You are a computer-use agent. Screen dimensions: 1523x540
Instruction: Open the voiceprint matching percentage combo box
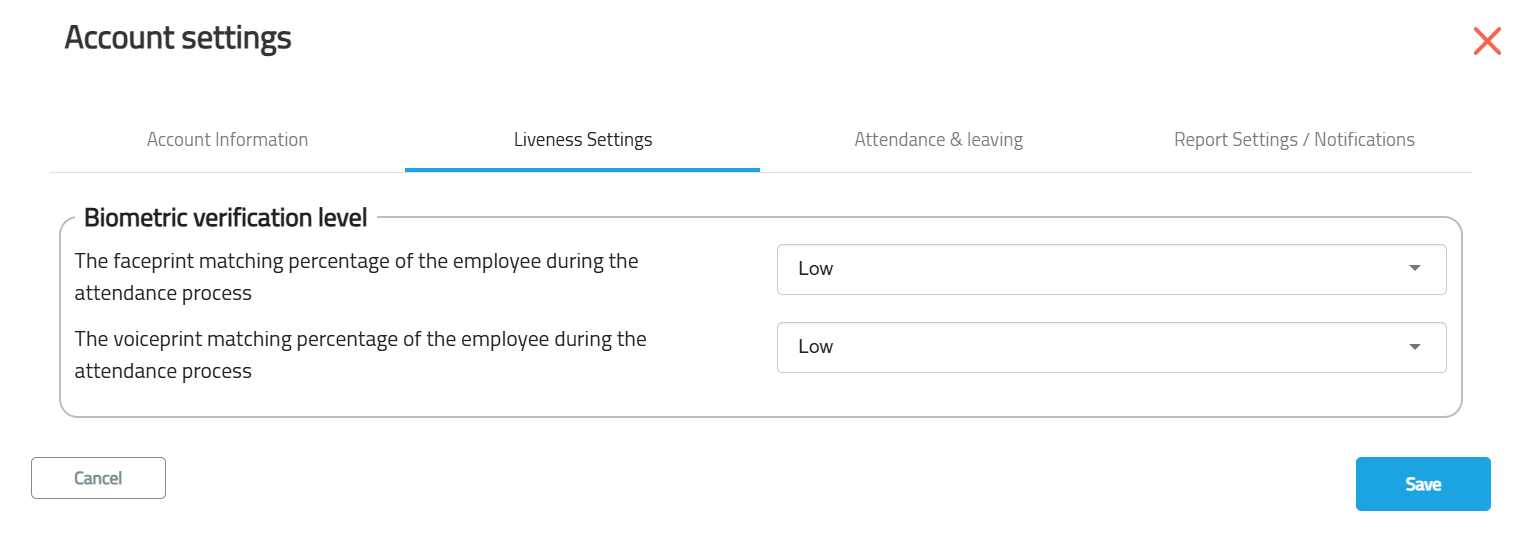point(1111,347)
